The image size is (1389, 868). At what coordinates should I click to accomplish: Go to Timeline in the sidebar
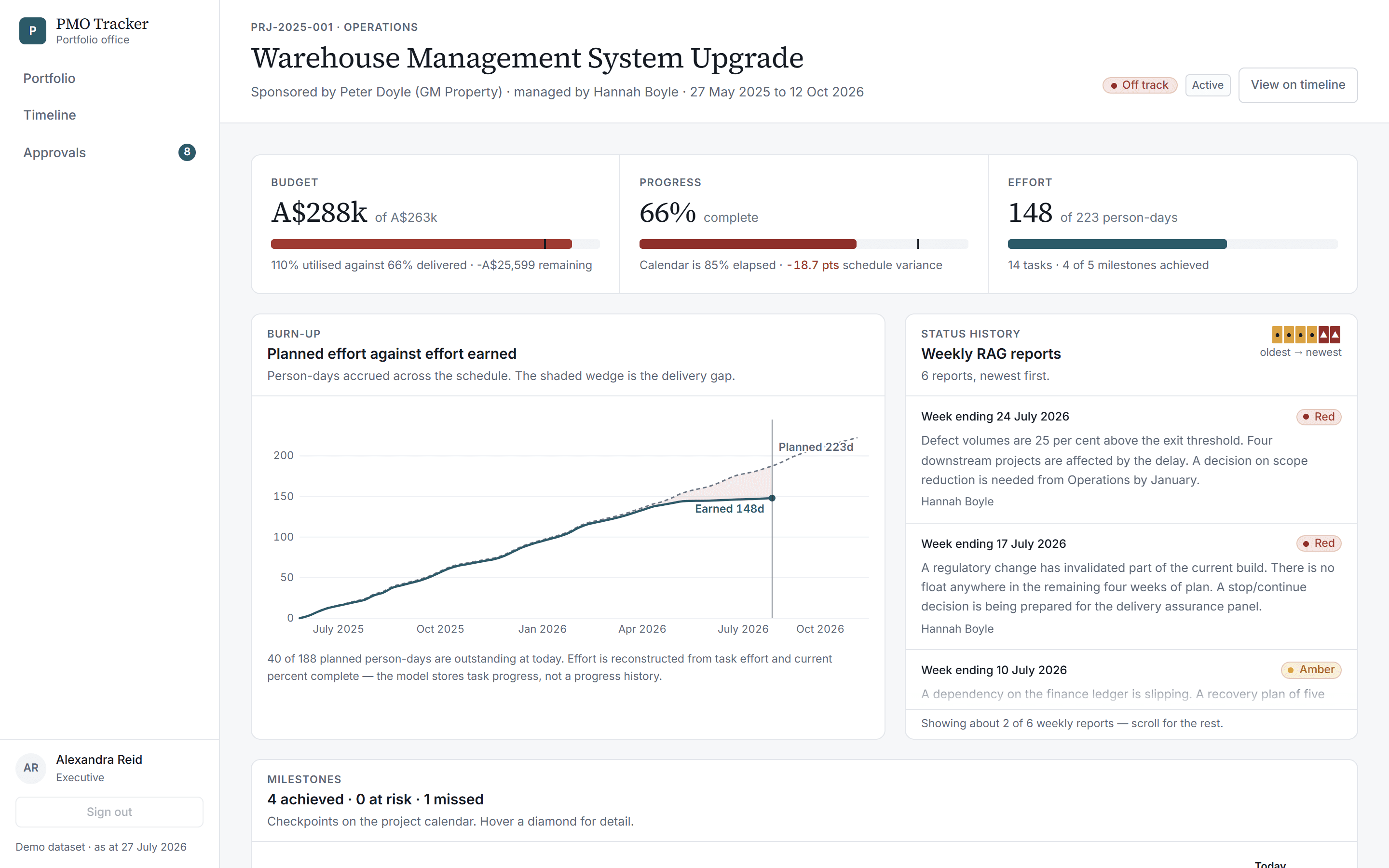(x=50, y=115)
